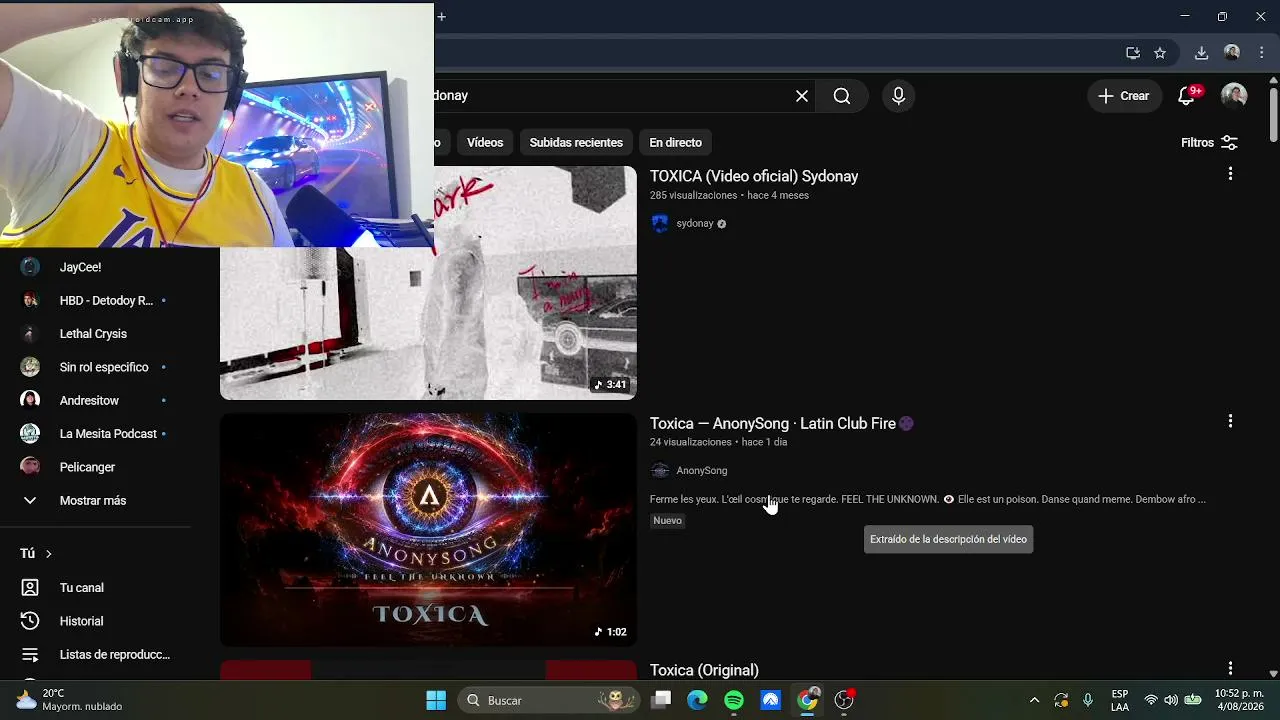
Task: Open the blue mountain app on the taskbar
Action: click(x=770, y=700)
